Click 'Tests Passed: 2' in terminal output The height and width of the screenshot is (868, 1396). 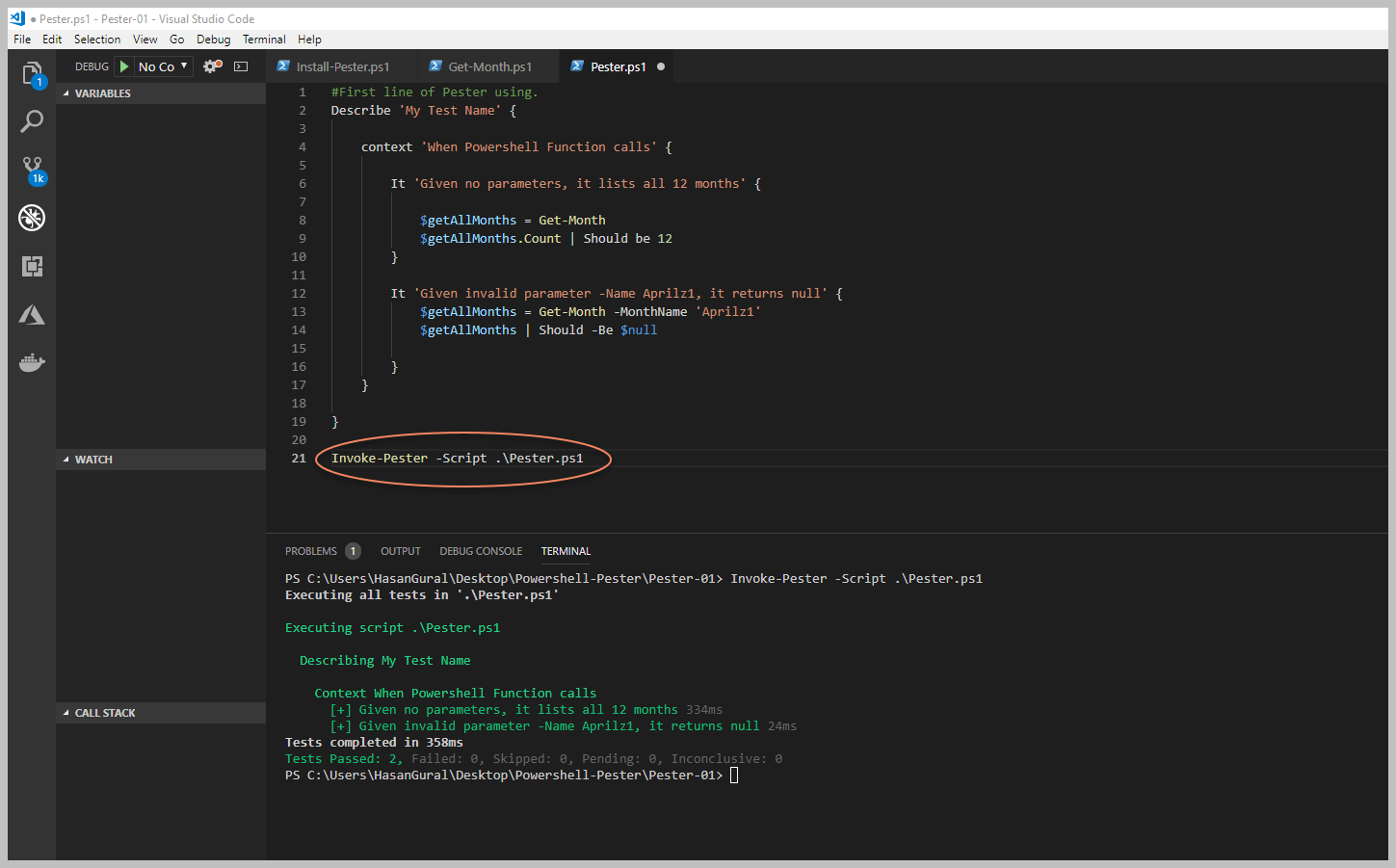(342, 759)
